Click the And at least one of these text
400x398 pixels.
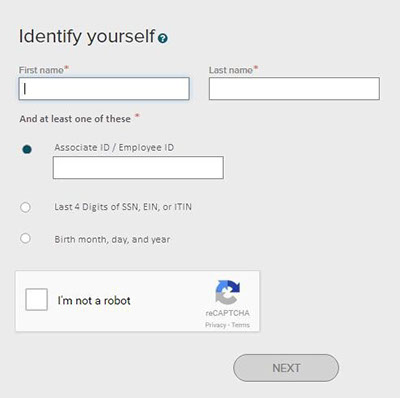[x=75, y=119]
